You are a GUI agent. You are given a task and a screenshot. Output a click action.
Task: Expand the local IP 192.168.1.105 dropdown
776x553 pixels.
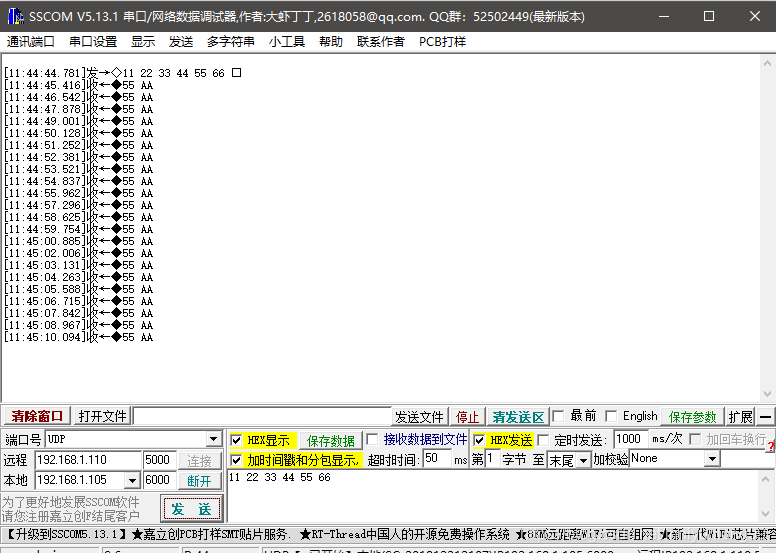click(132, 480)
